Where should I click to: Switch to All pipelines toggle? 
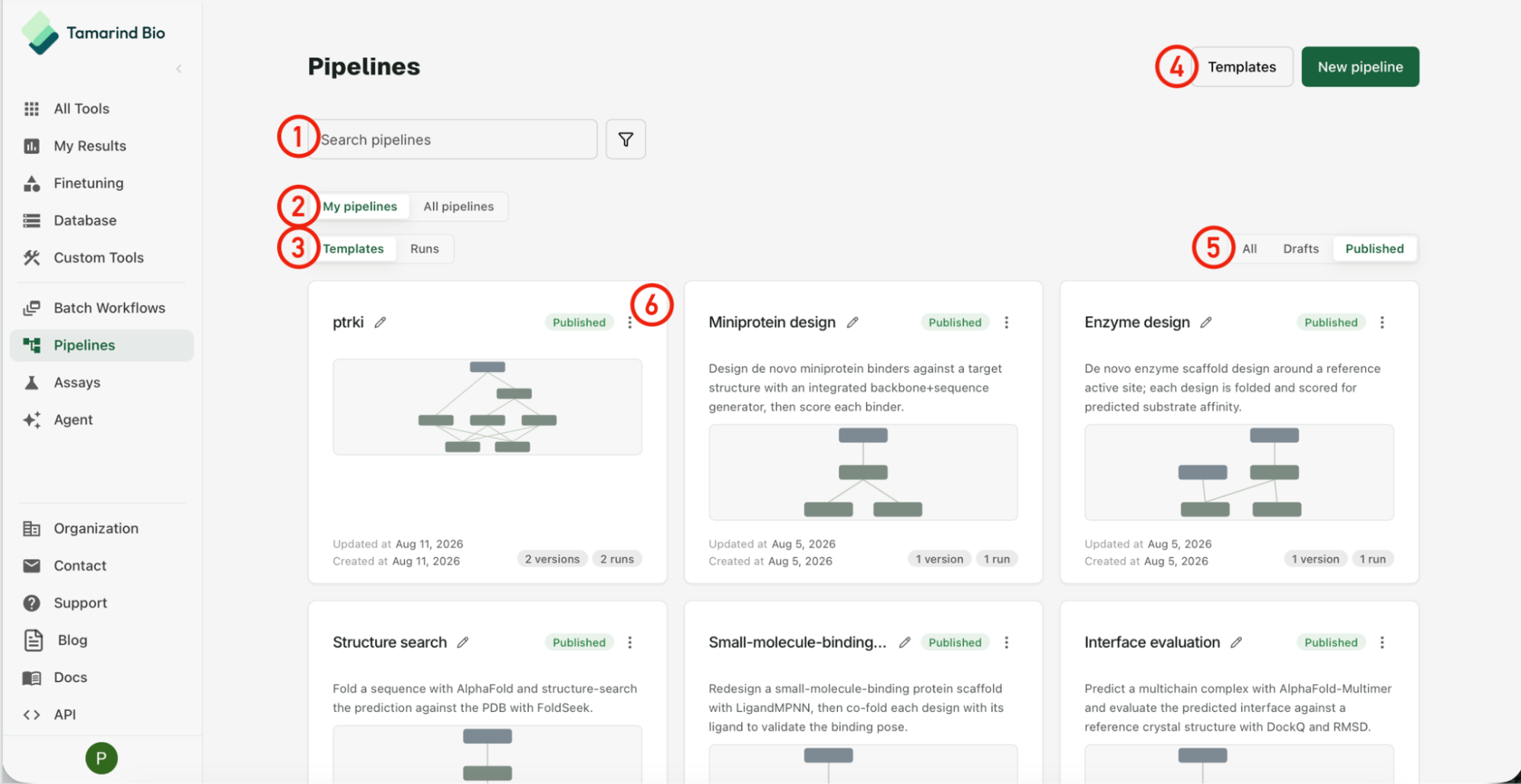(x=459, y=207)
